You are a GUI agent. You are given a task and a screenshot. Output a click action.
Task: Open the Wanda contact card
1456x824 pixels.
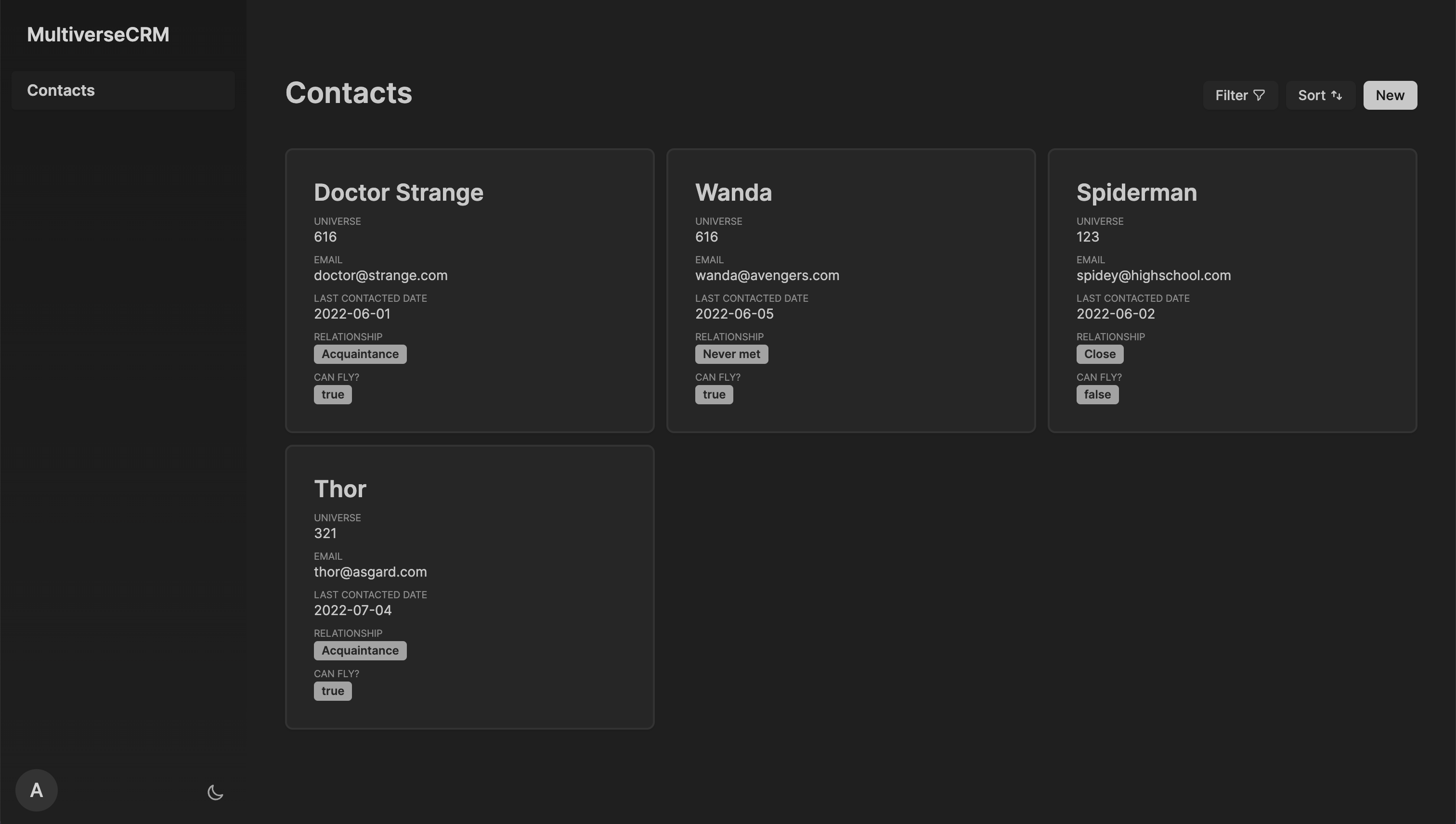point(851,291)
